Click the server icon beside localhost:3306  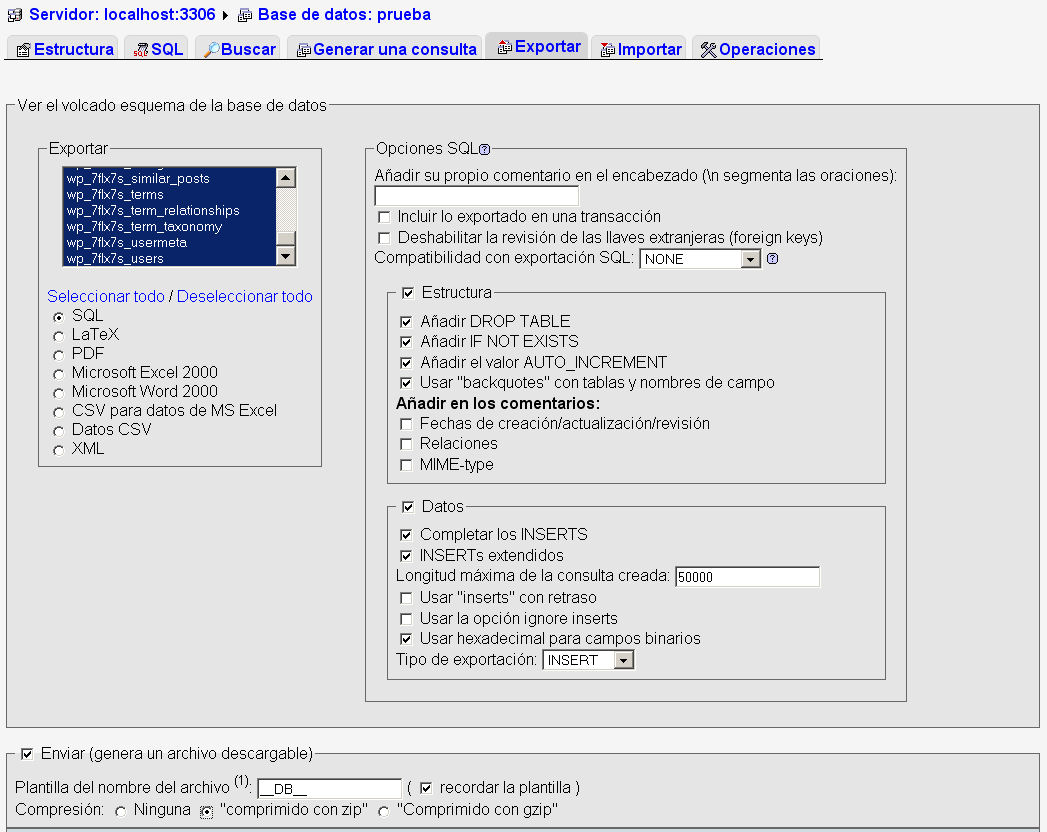[x=15, y=15]
